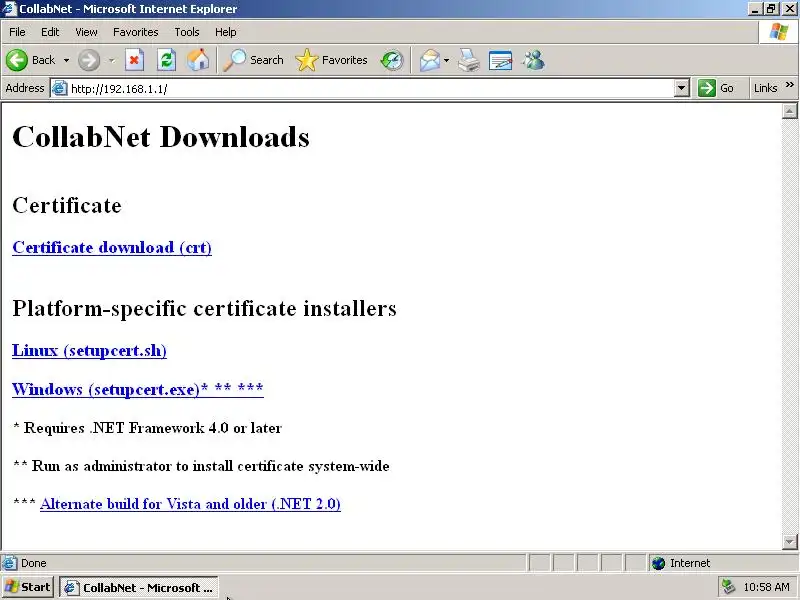This screenshot has height=600, width=800.
Task: Open the File menu
Action: pos(17,32)
